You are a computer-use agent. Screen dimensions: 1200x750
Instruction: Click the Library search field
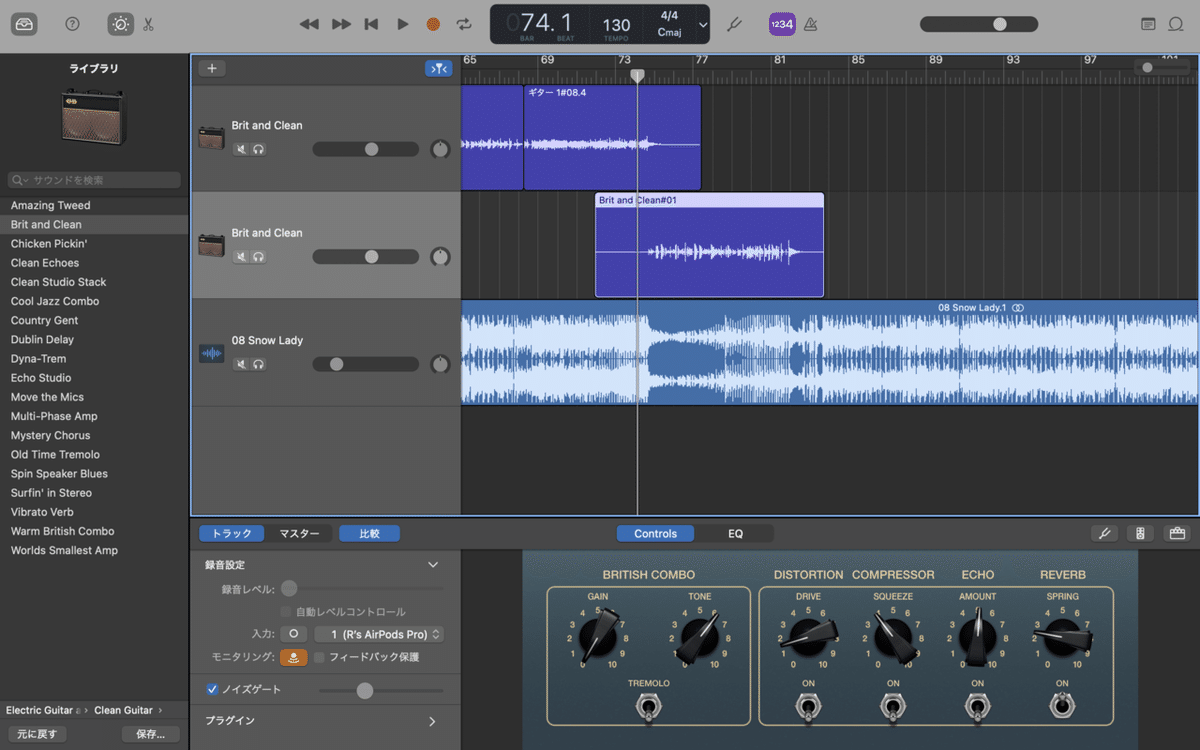coord(94,180)
